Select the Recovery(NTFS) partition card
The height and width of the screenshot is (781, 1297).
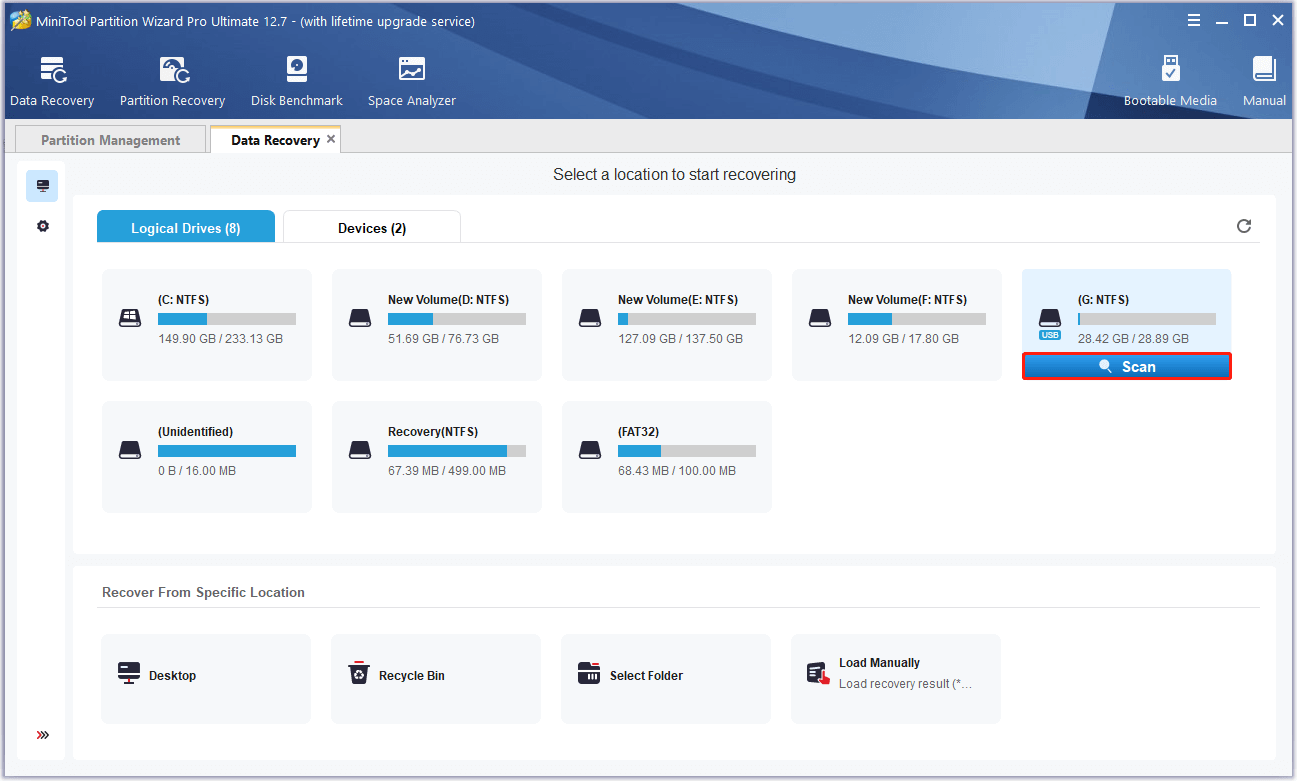click(x=437, y=457)
